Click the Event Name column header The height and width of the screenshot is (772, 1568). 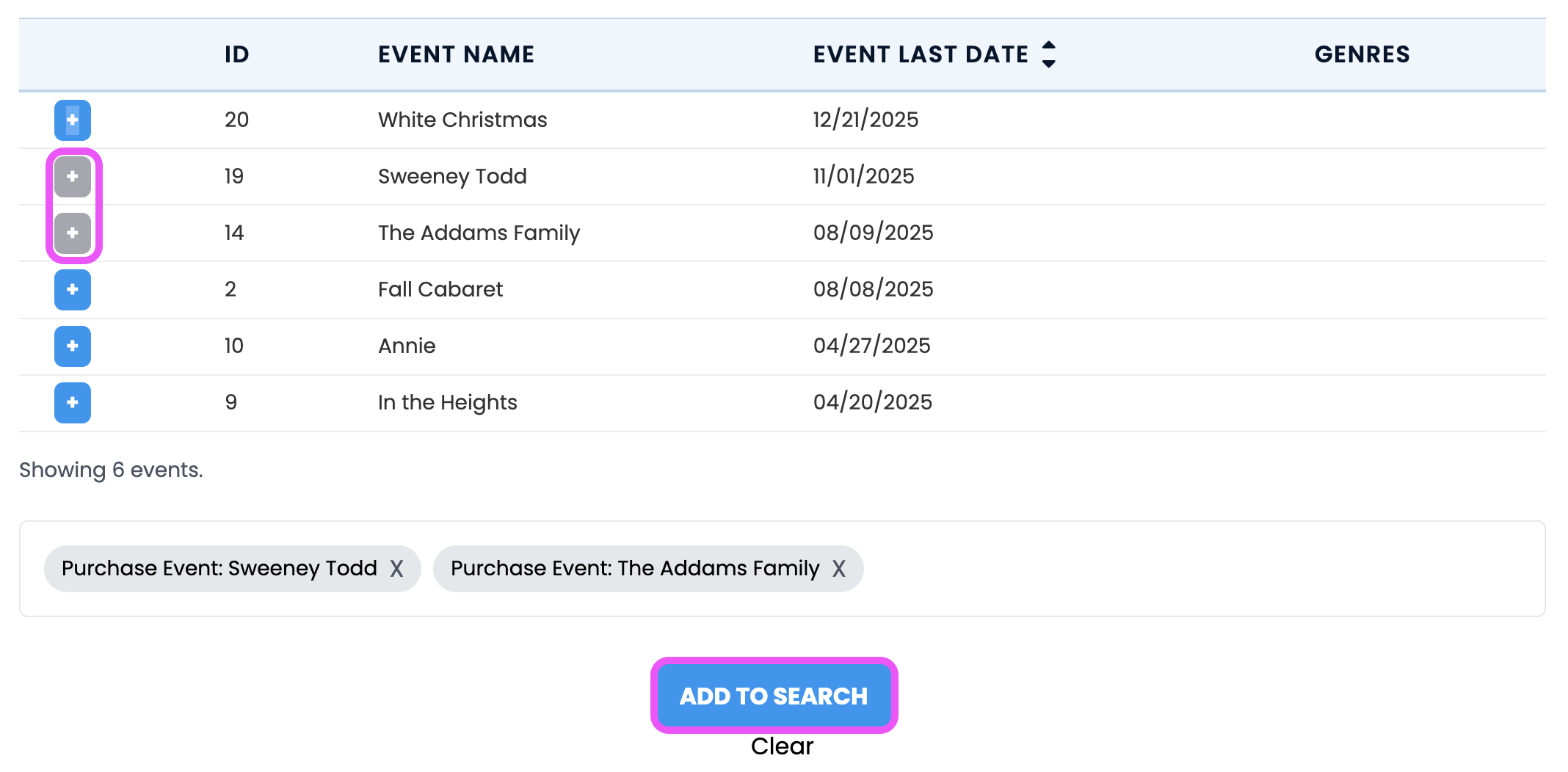pos(456,54)
